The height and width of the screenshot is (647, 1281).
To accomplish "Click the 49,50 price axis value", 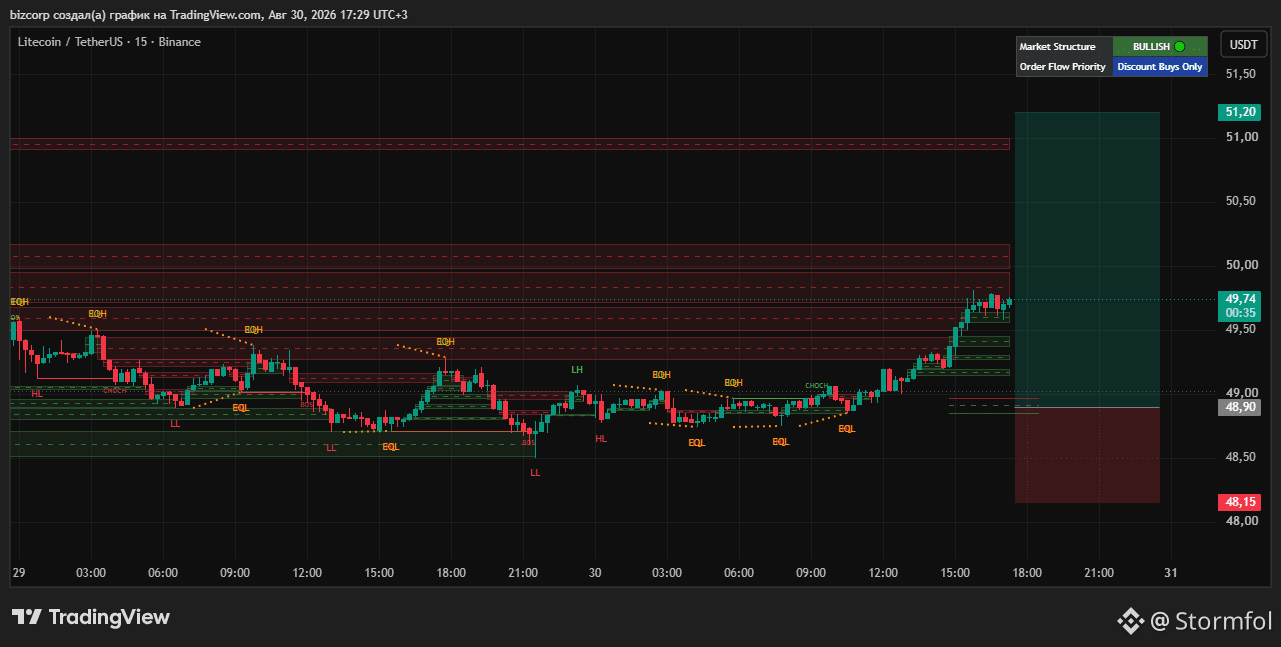I will click(1241, 329).
